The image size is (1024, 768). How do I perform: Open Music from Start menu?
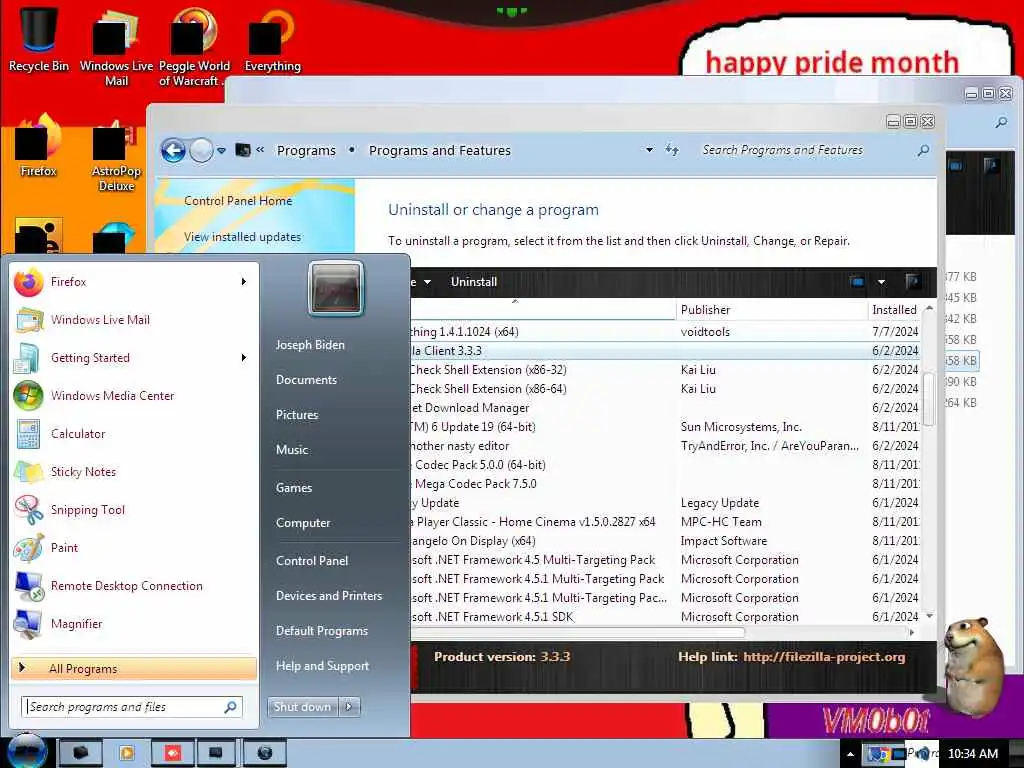tap(292, 450)
